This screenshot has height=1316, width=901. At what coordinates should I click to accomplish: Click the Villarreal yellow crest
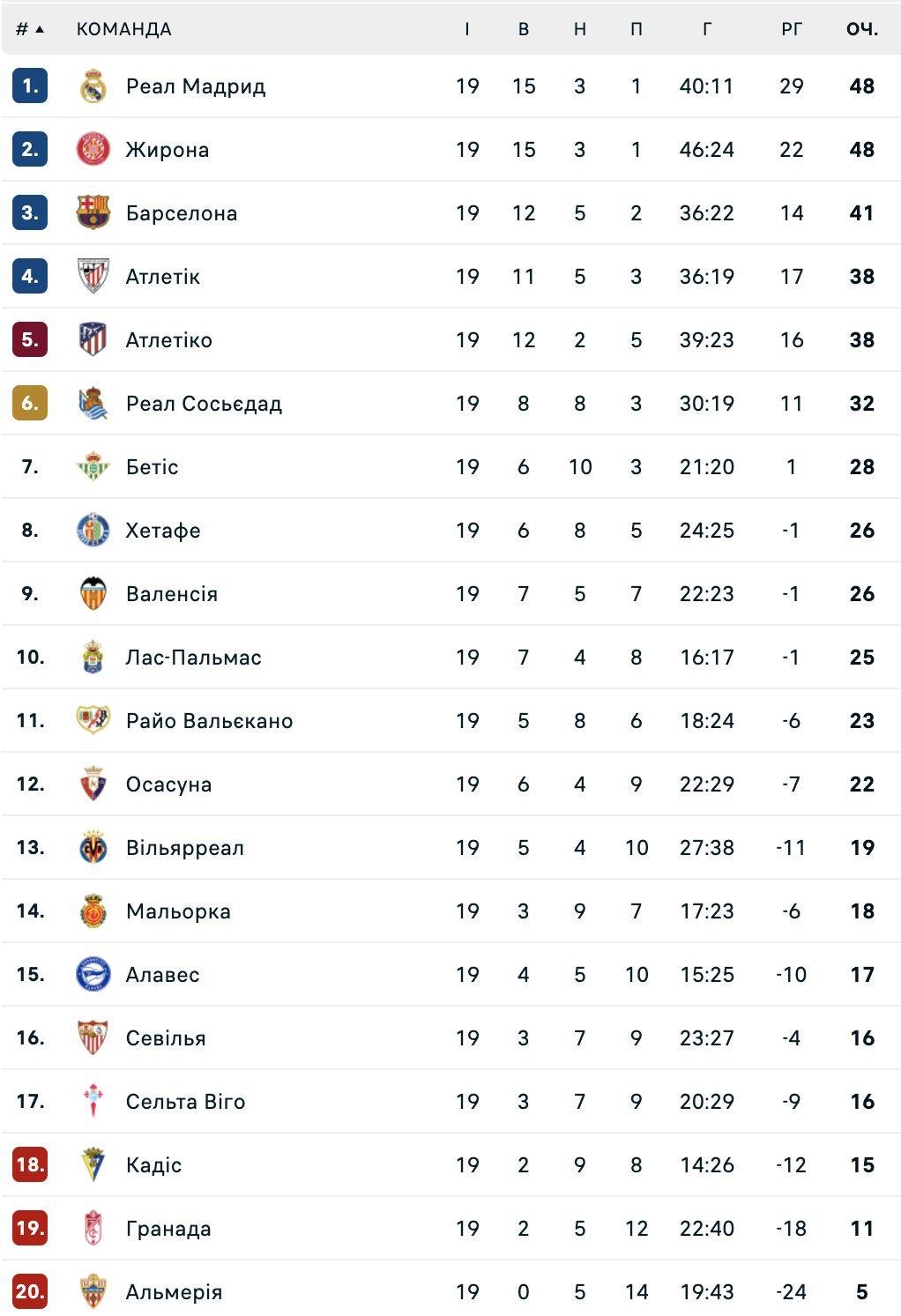coord(93,848)
